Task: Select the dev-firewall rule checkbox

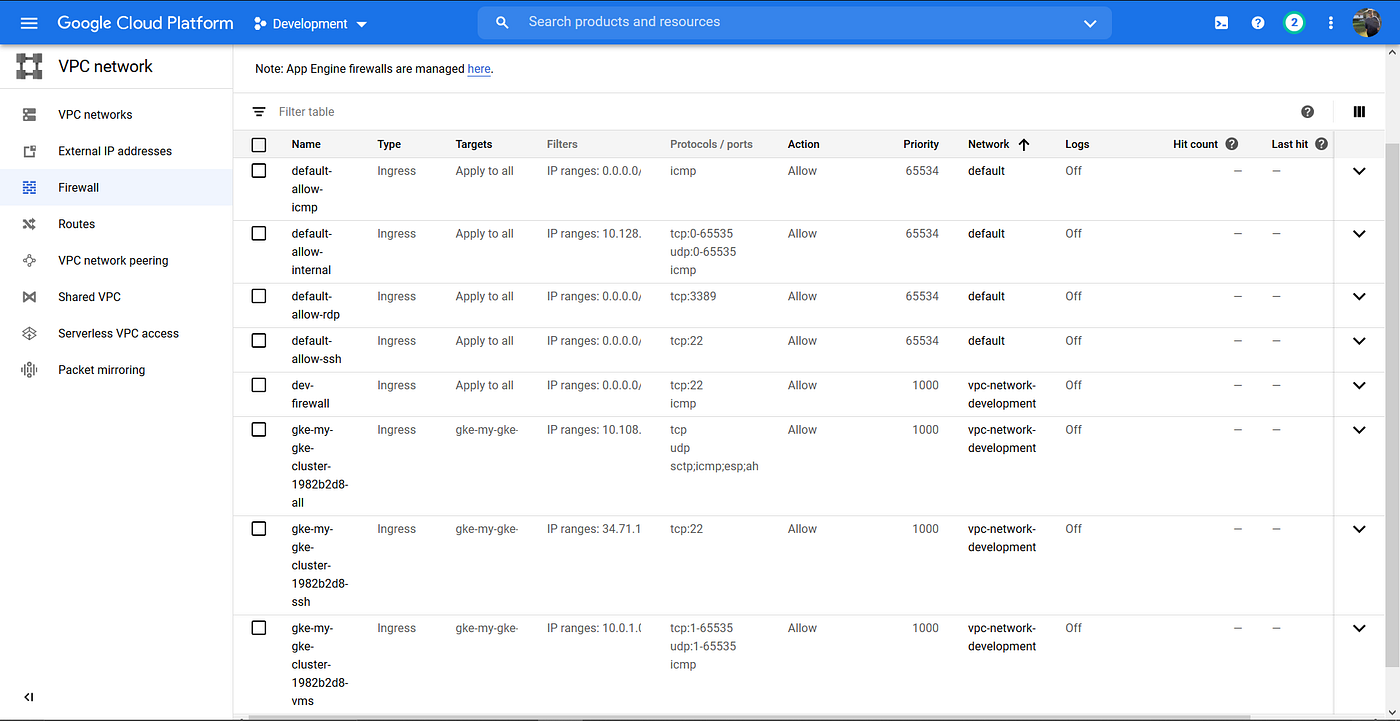Action: tap(259, 385)
